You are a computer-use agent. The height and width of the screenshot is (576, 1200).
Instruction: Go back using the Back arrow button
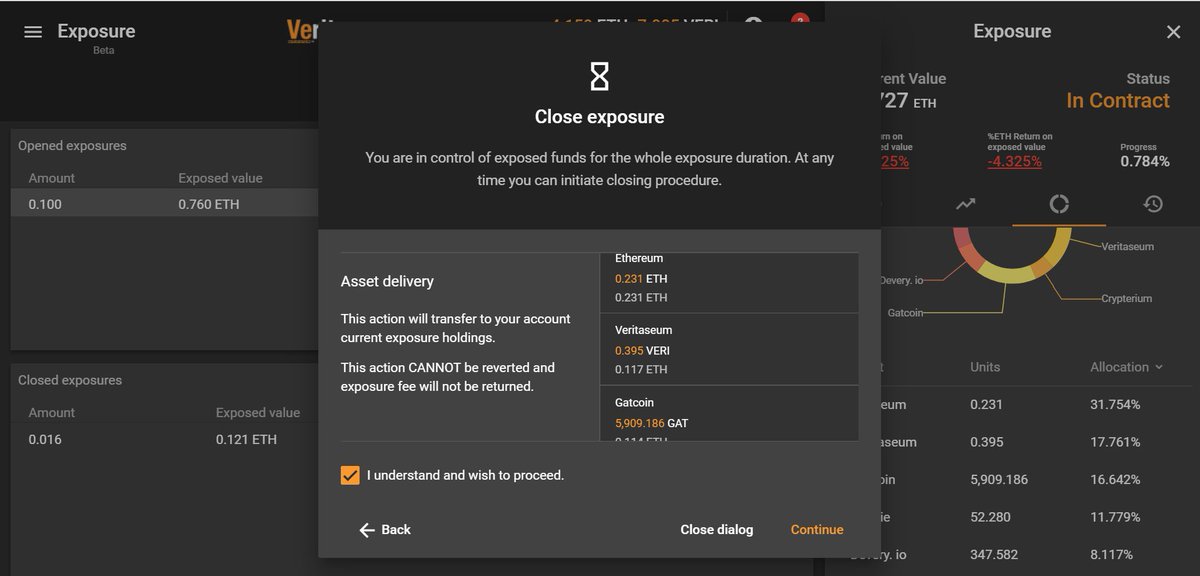(385, 530)
